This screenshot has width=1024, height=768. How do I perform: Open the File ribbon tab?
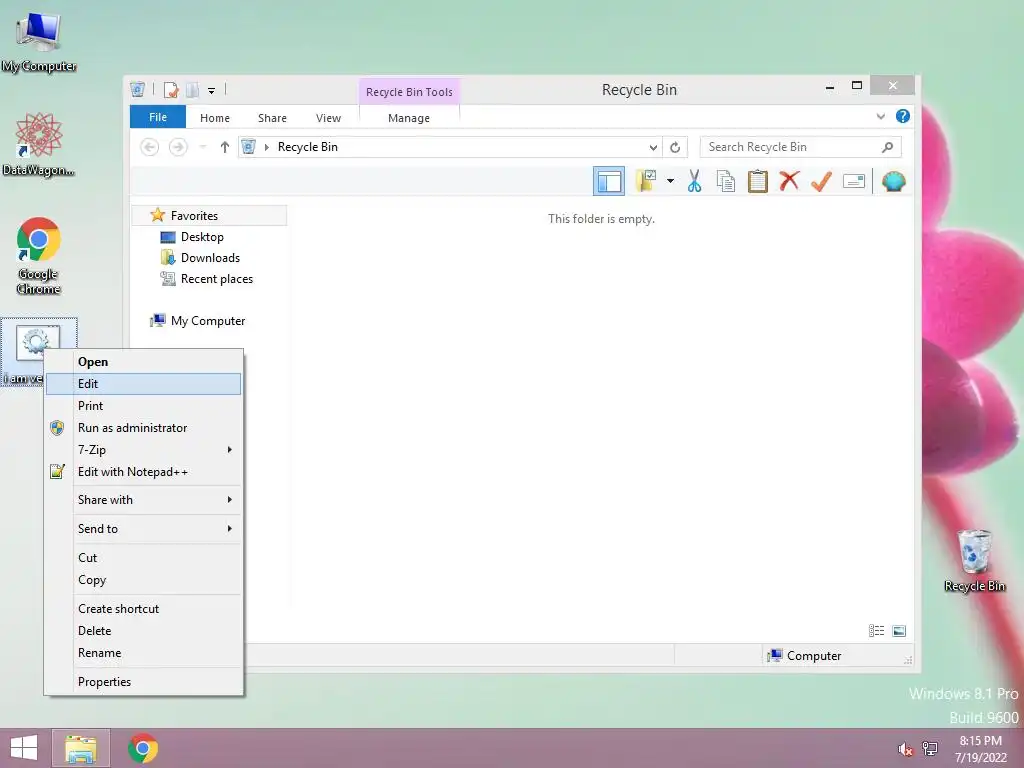[x=158, y=117]
